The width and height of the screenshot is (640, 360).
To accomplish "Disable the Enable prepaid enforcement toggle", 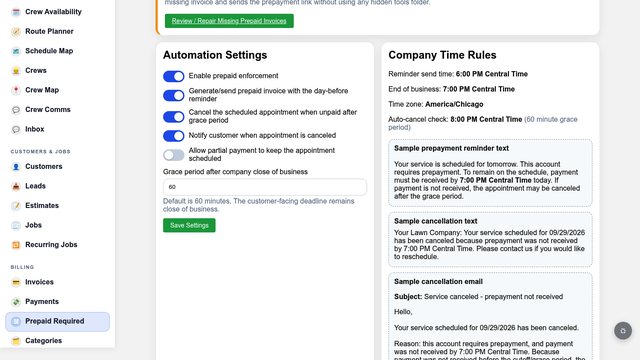I will point(173,76).
